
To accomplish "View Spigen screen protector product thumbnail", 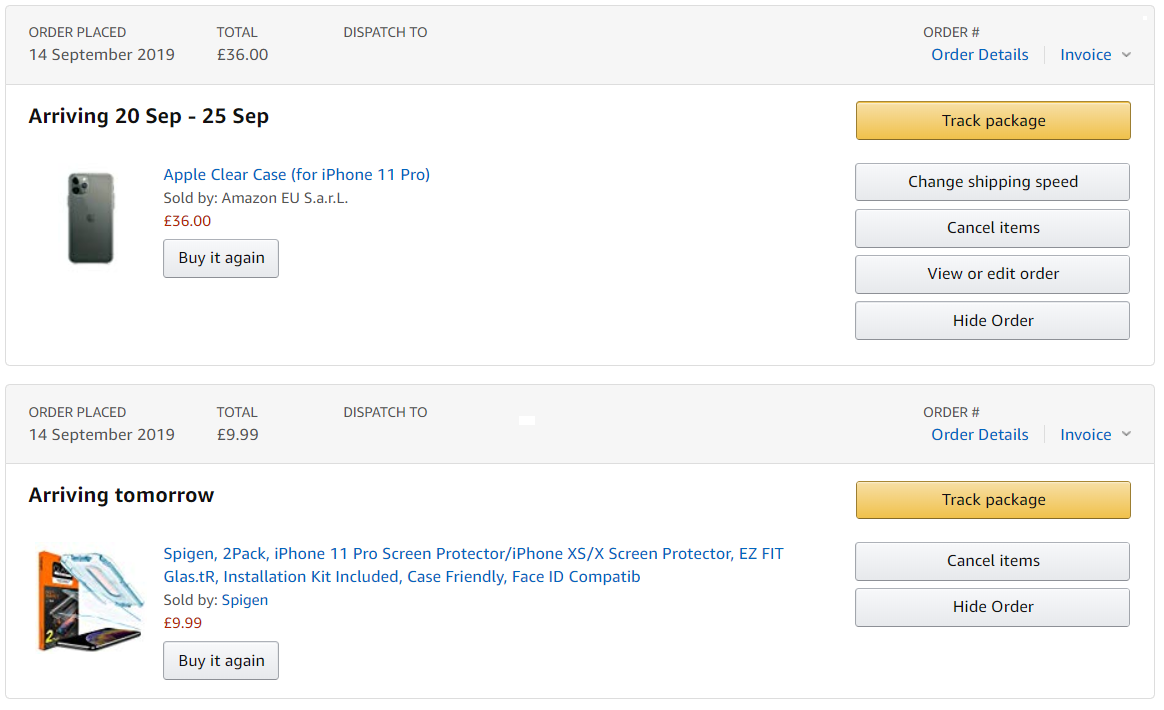I will click(91, 601).
